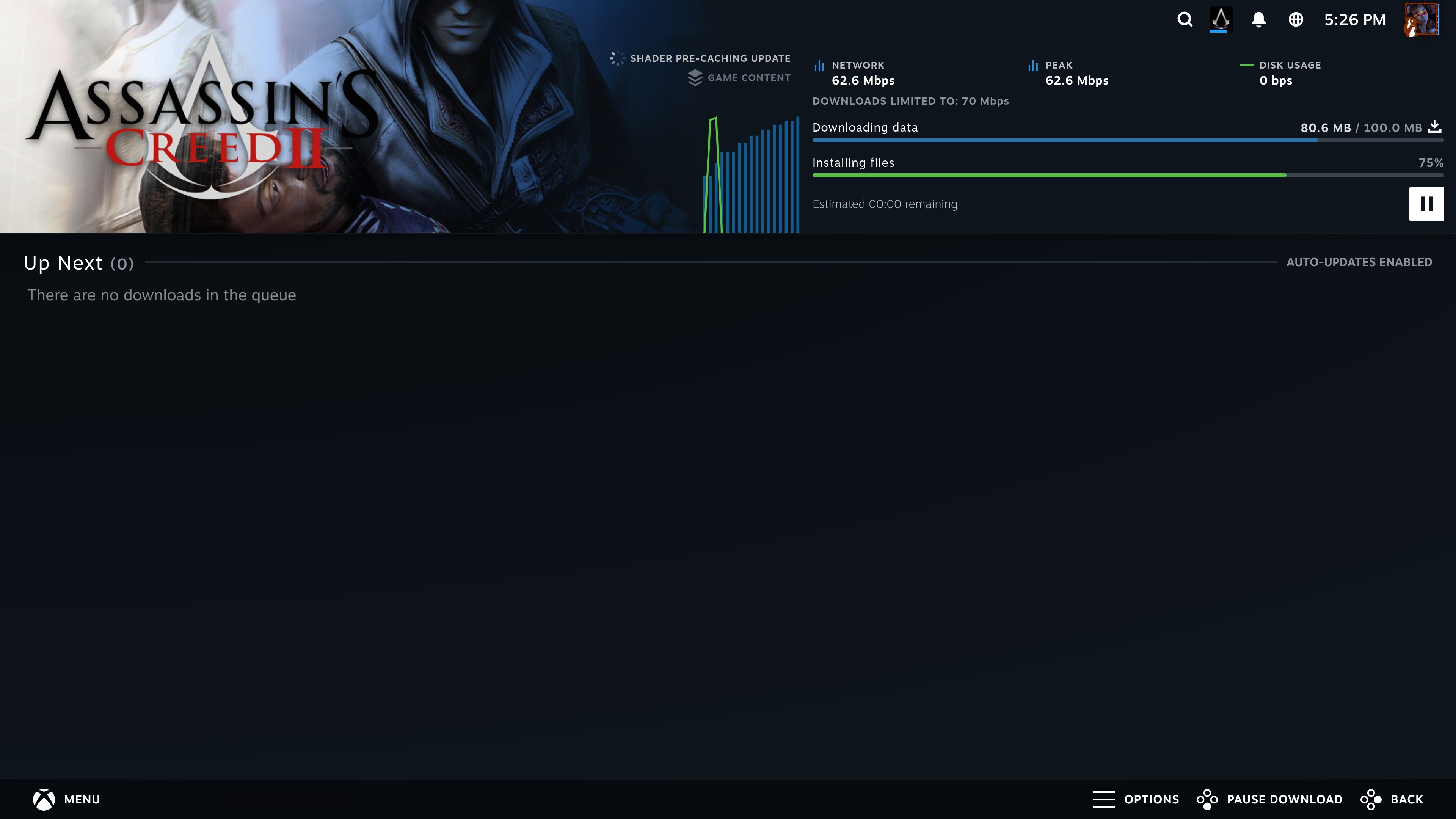Pause the current download
The width and height of the screenshot is (1456, 819).
(x=1426, y=204)
